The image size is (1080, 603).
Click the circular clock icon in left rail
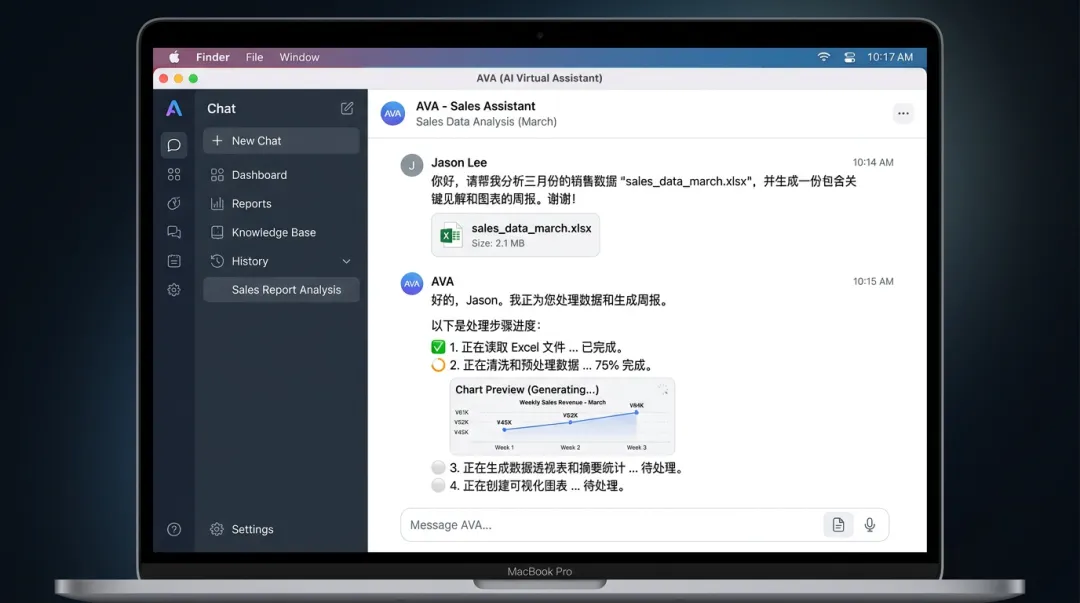tap(174, 203)
